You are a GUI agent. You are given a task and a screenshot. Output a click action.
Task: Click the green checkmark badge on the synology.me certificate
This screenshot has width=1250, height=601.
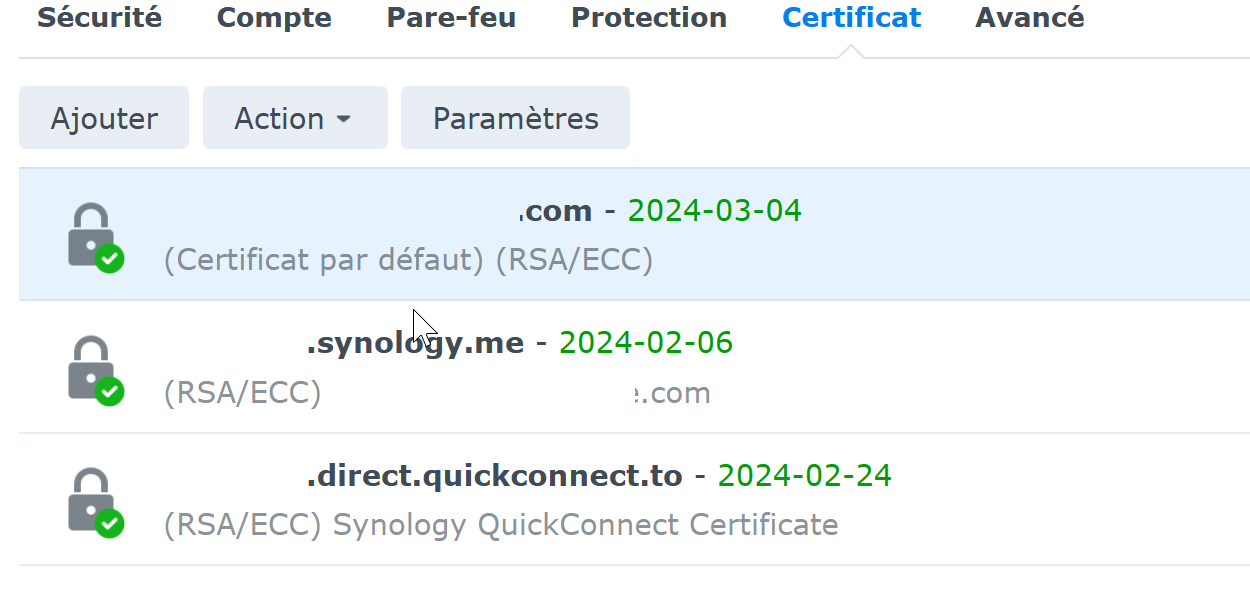pos(110,392)
